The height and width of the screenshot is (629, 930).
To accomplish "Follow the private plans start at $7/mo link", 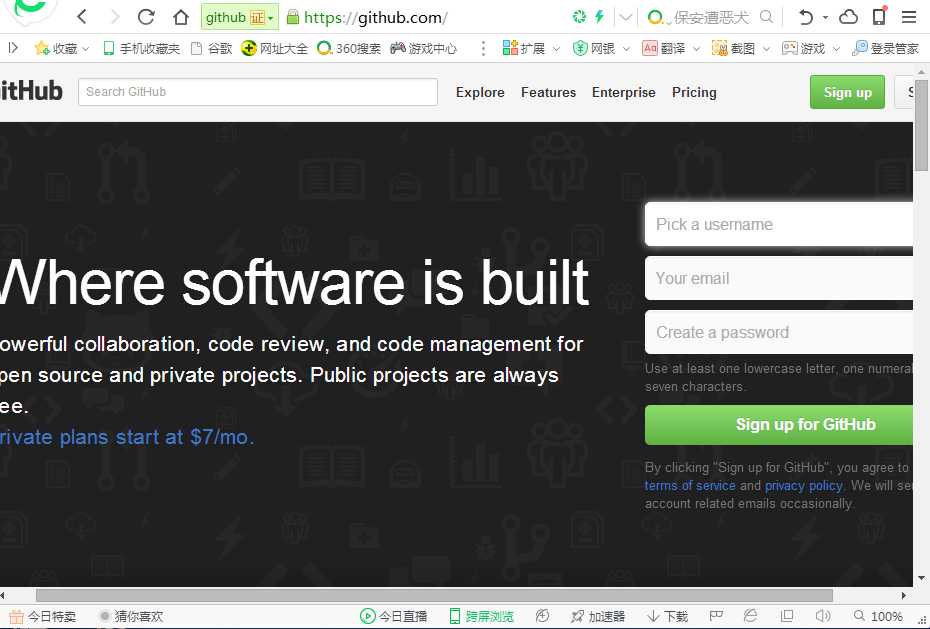I will click(x=127, y=437).
